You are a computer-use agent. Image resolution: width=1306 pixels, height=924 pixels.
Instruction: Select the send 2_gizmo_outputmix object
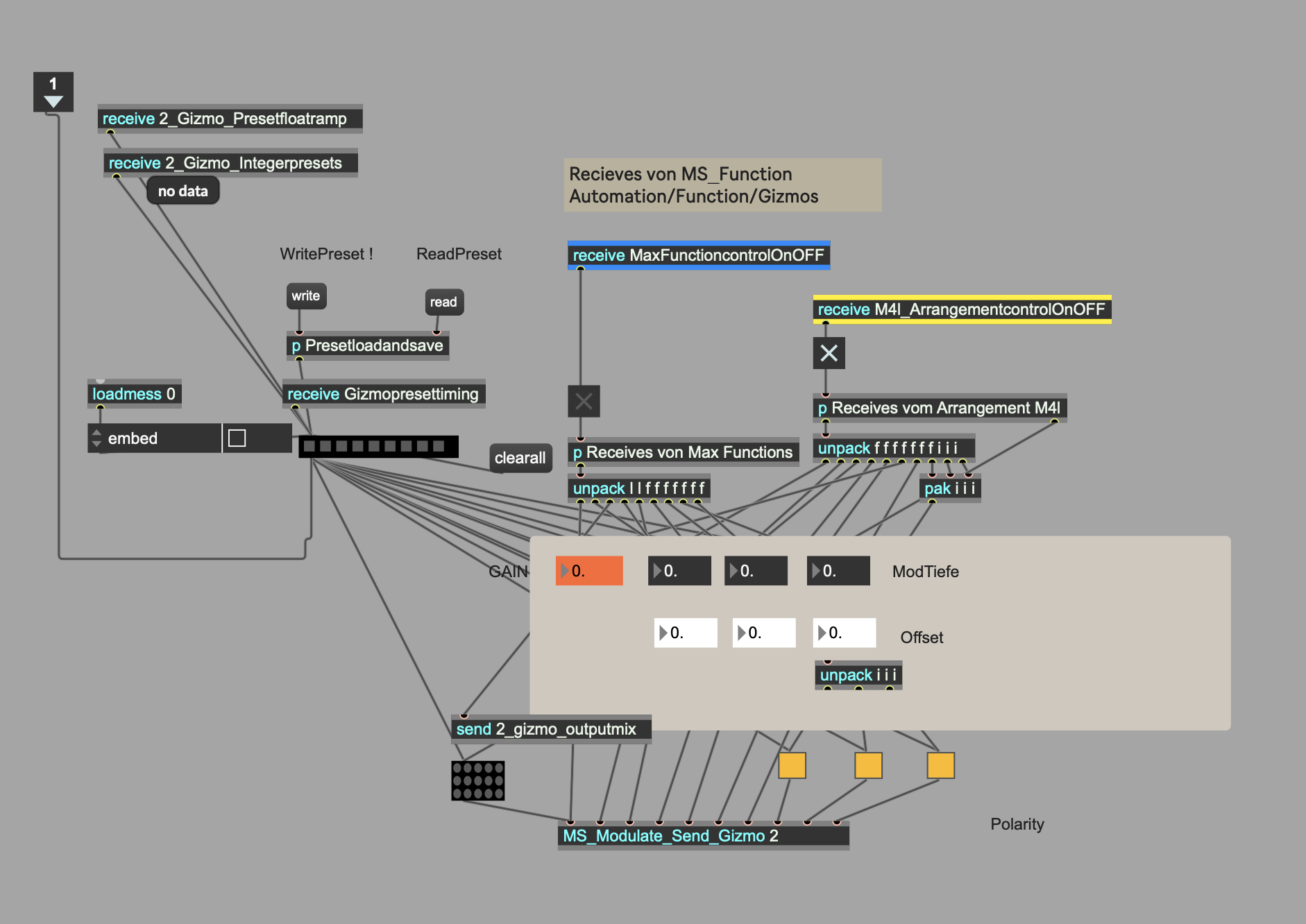[x=551, y=729]
